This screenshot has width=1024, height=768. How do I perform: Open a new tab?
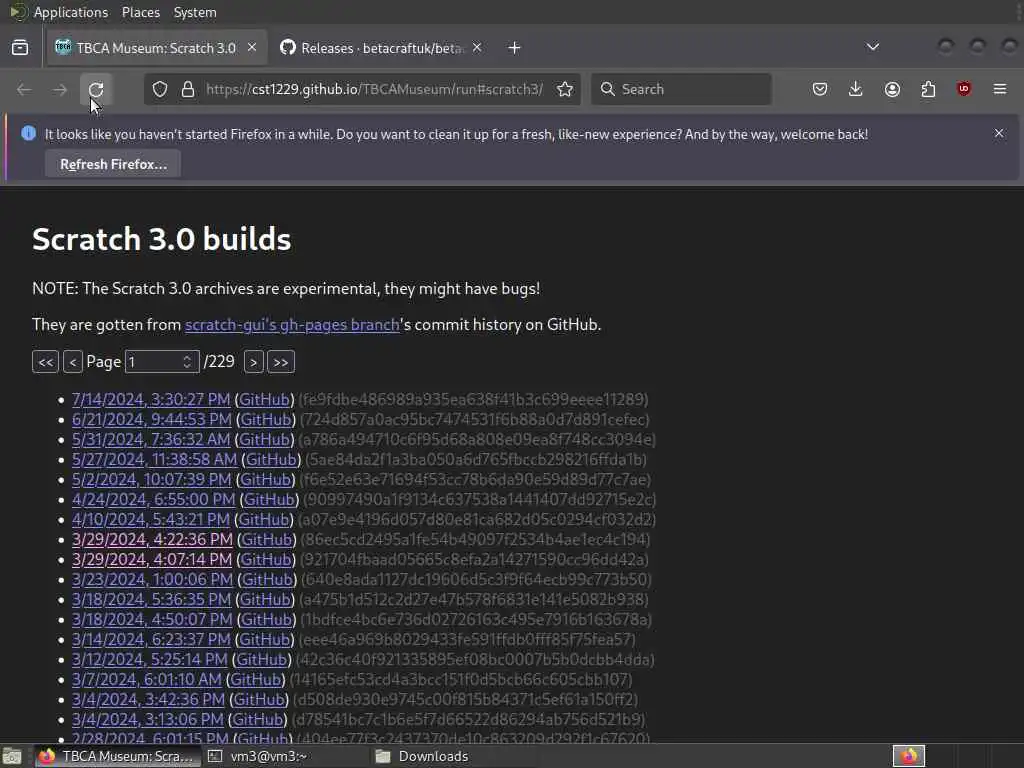[515, 48]
